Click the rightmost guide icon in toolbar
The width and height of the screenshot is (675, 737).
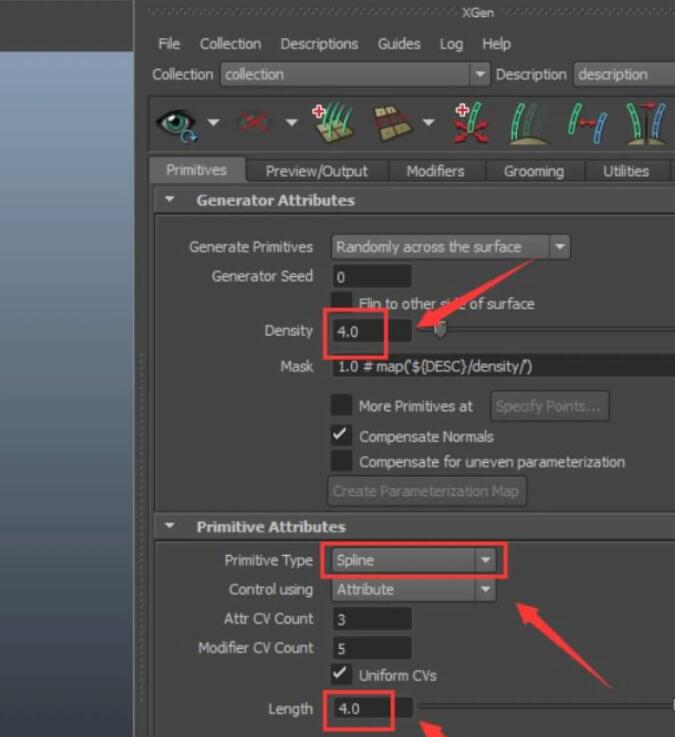coord(645,123)
